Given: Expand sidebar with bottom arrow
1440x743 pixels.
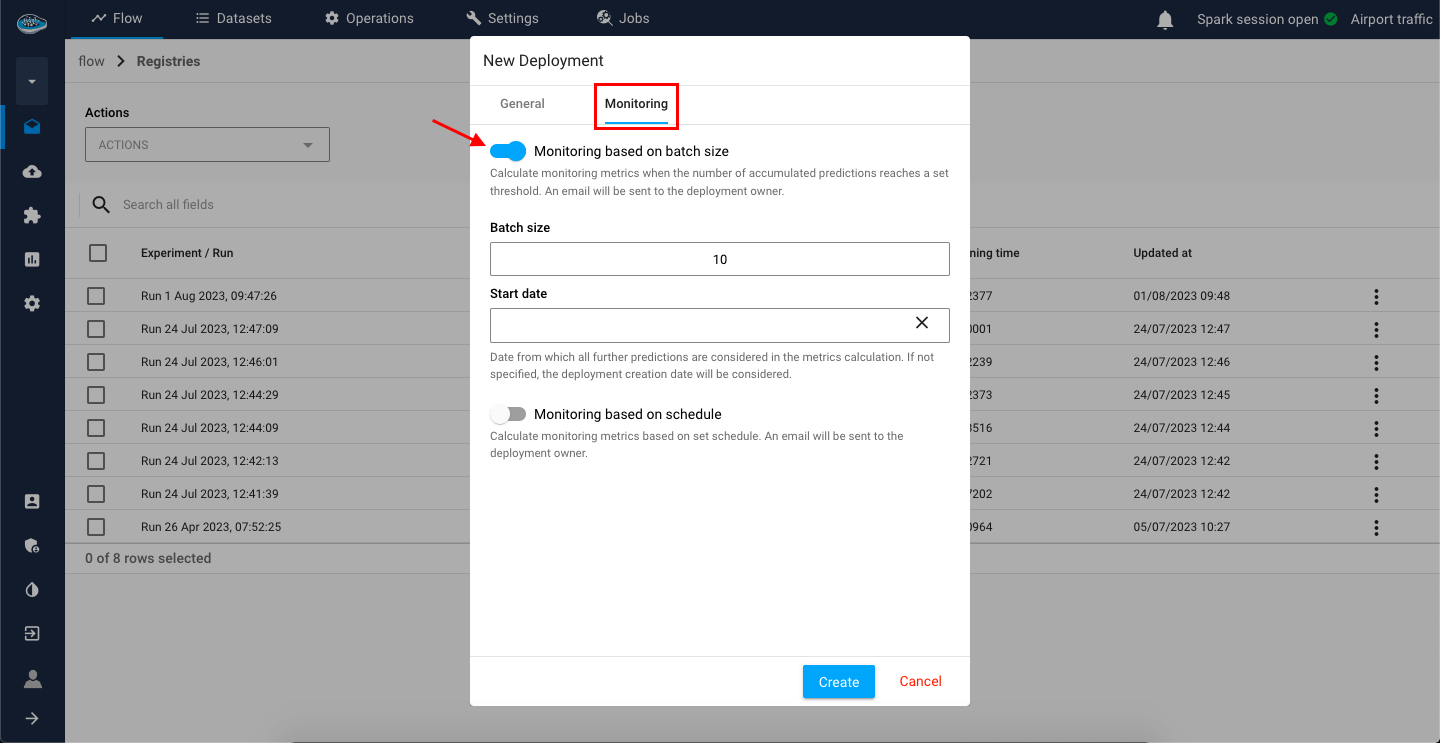Looking at the screenshot, I should point(32,718).
